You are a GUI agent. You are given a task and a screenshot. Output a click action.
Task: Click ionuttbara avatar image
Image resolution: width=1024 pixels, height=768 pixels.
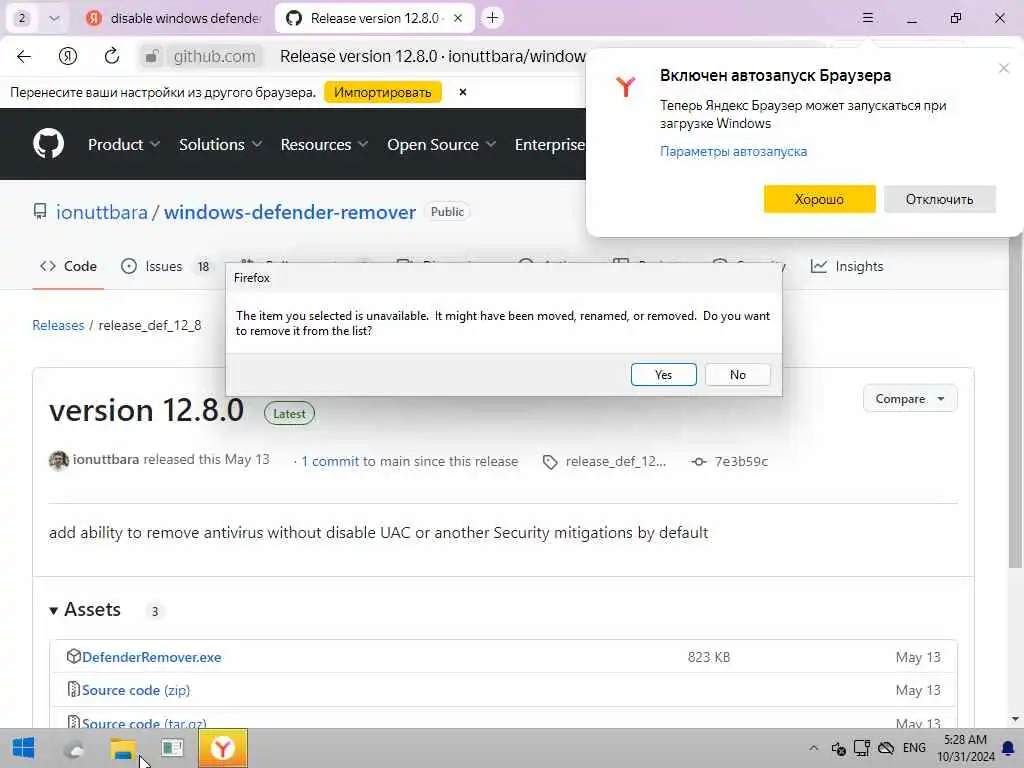[59, 460]
